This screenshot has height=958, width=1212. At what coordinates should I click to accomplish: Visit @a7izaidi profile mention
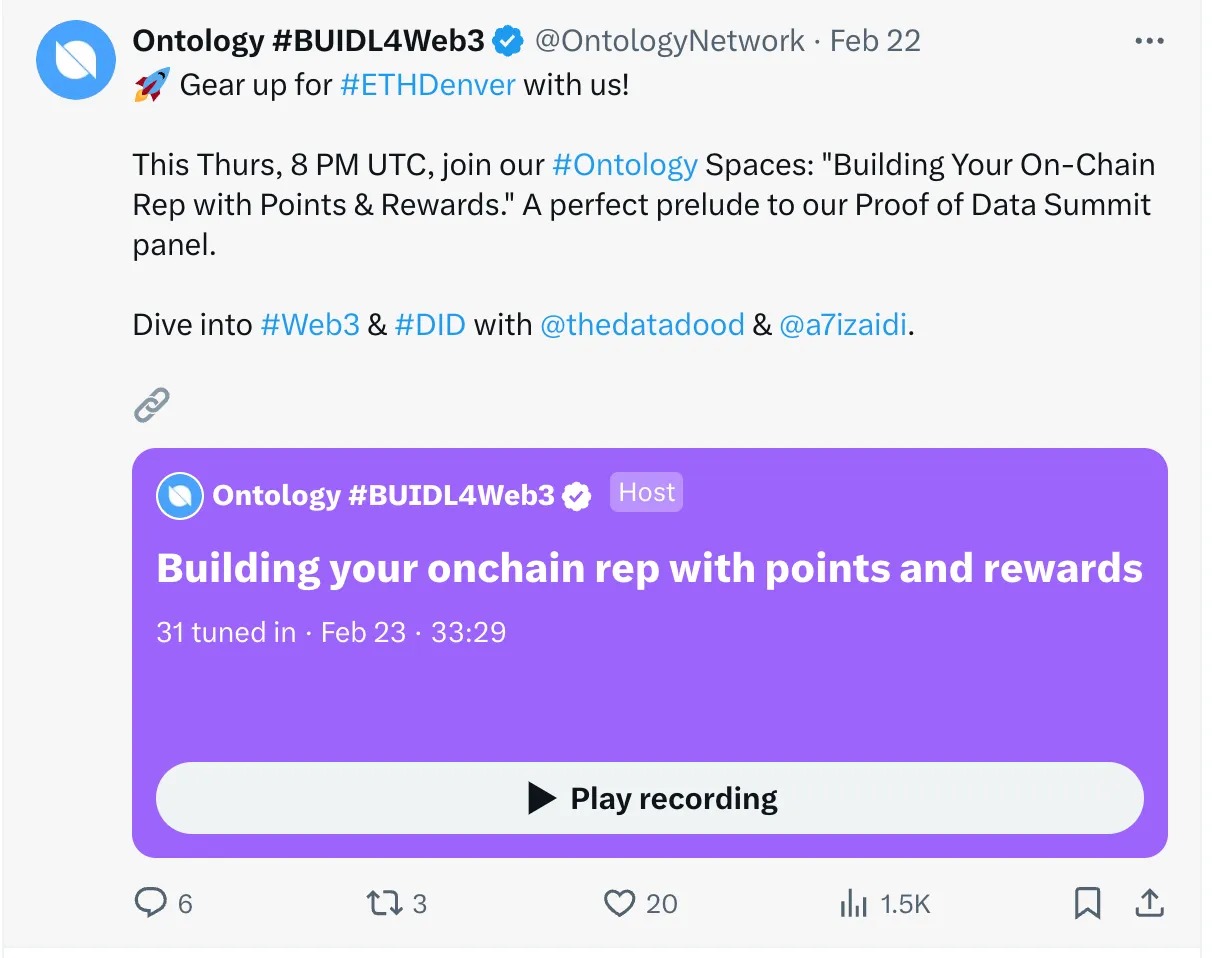pyautogui.click(x=844, y=324)
